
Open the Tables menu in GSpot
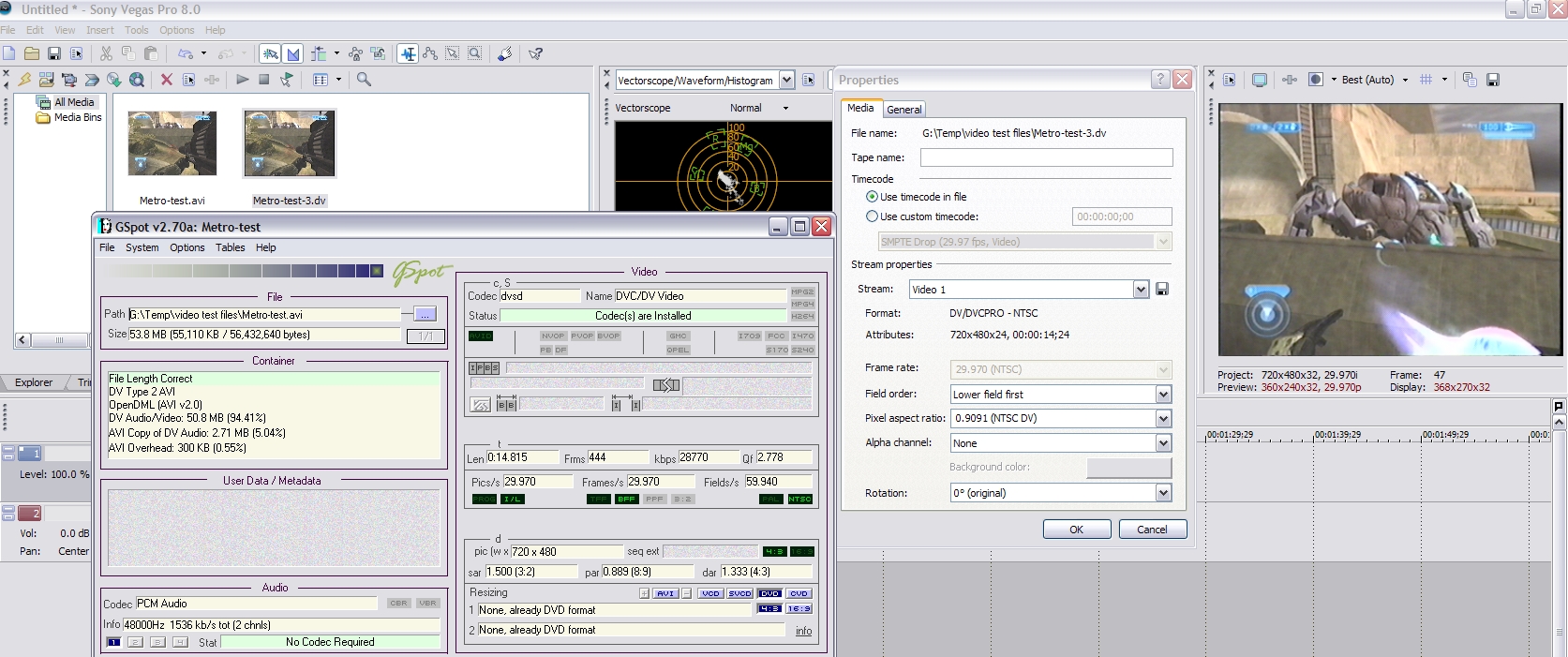pos(231,247)
